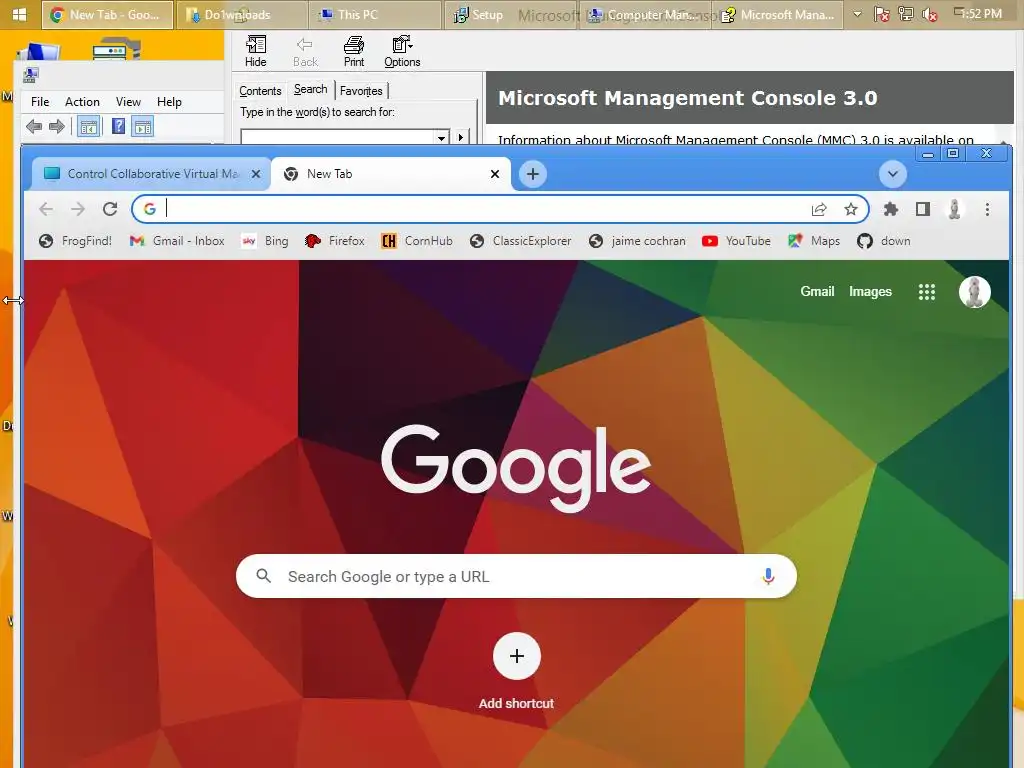This screenshot has height=768, width=1024.
Task: Go forward in Chrome navigation
Action: click(x=78, y=209)
